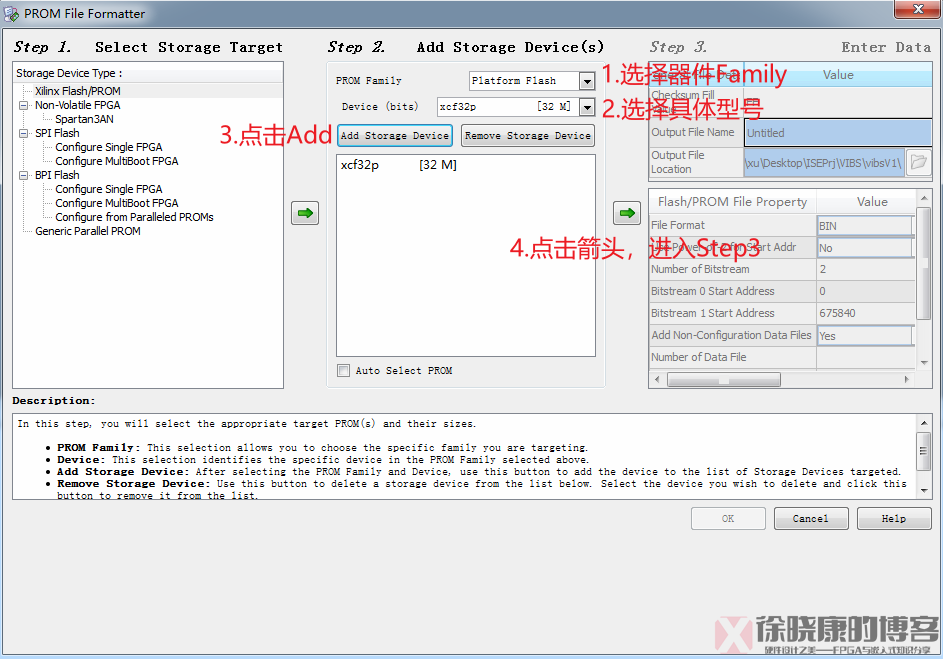
Task: Open Help for the PROM File Formatter
Action: (893, 518)
